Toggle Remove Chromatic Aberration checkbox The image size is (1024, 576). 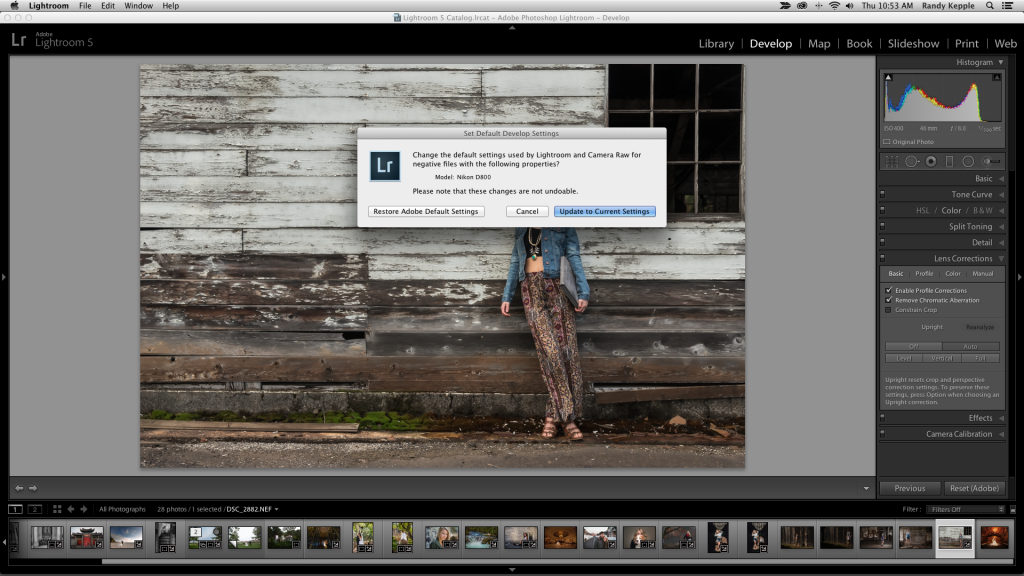[888, 300]
